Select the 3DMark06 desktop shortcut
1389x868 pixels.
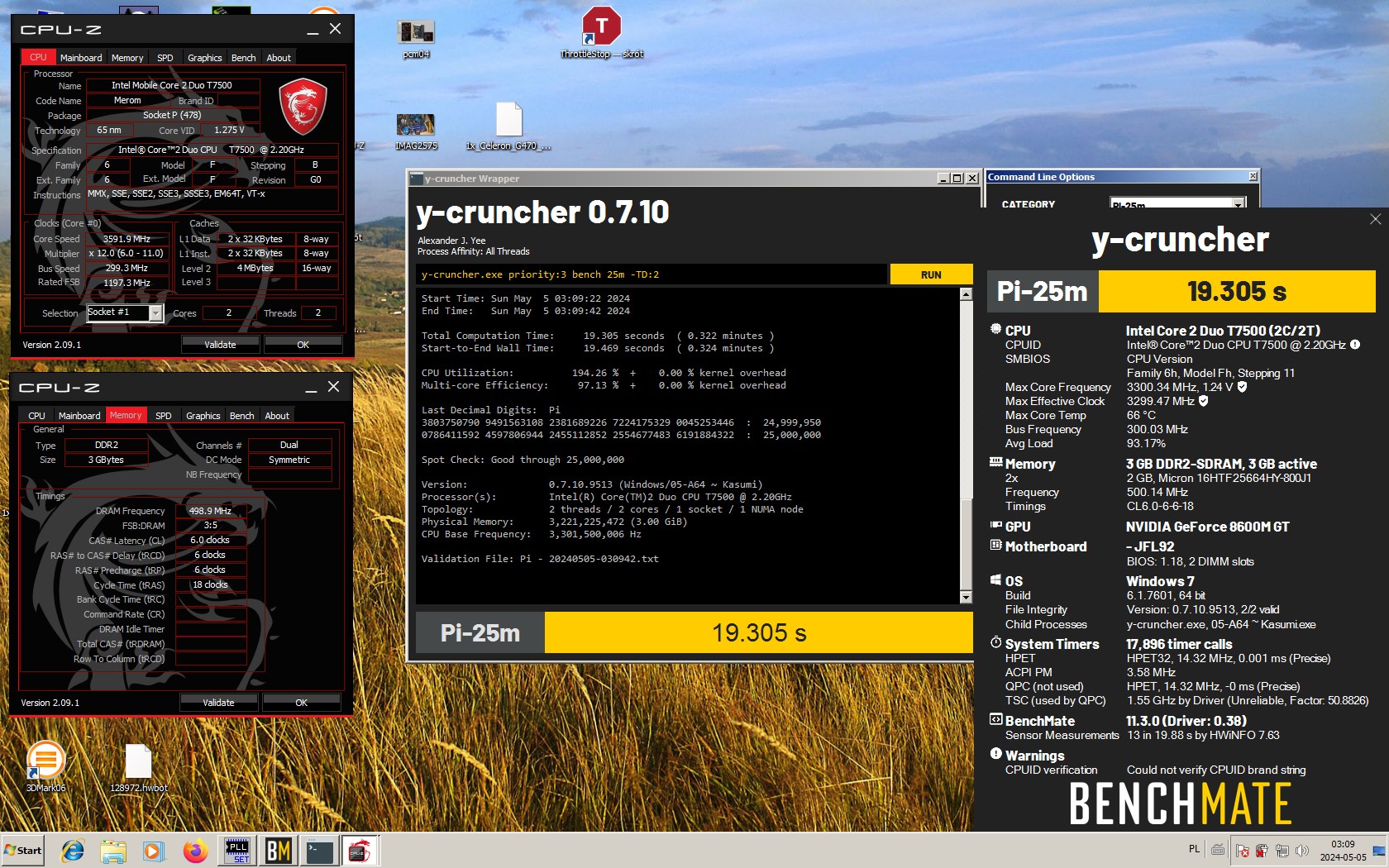click(45, 766)
